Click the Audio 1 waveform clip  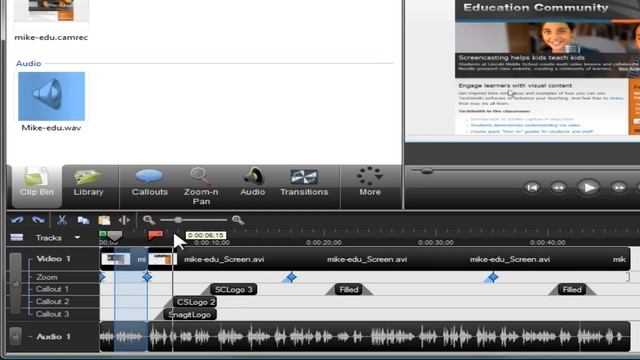365,337
